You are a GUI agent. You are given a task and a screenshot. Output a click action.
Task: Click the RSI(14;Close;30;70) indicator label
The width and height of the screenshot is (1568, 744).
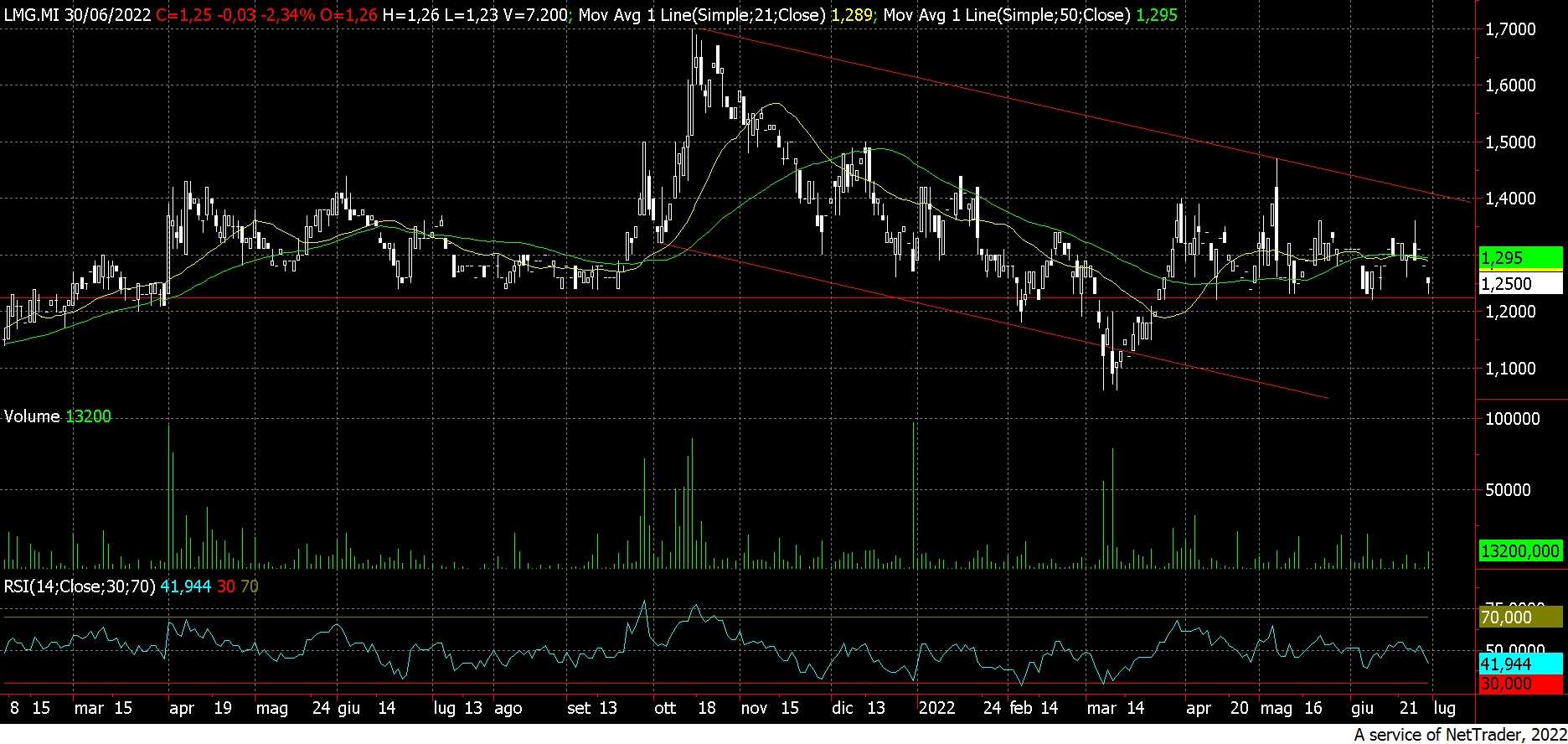(80, 586)
